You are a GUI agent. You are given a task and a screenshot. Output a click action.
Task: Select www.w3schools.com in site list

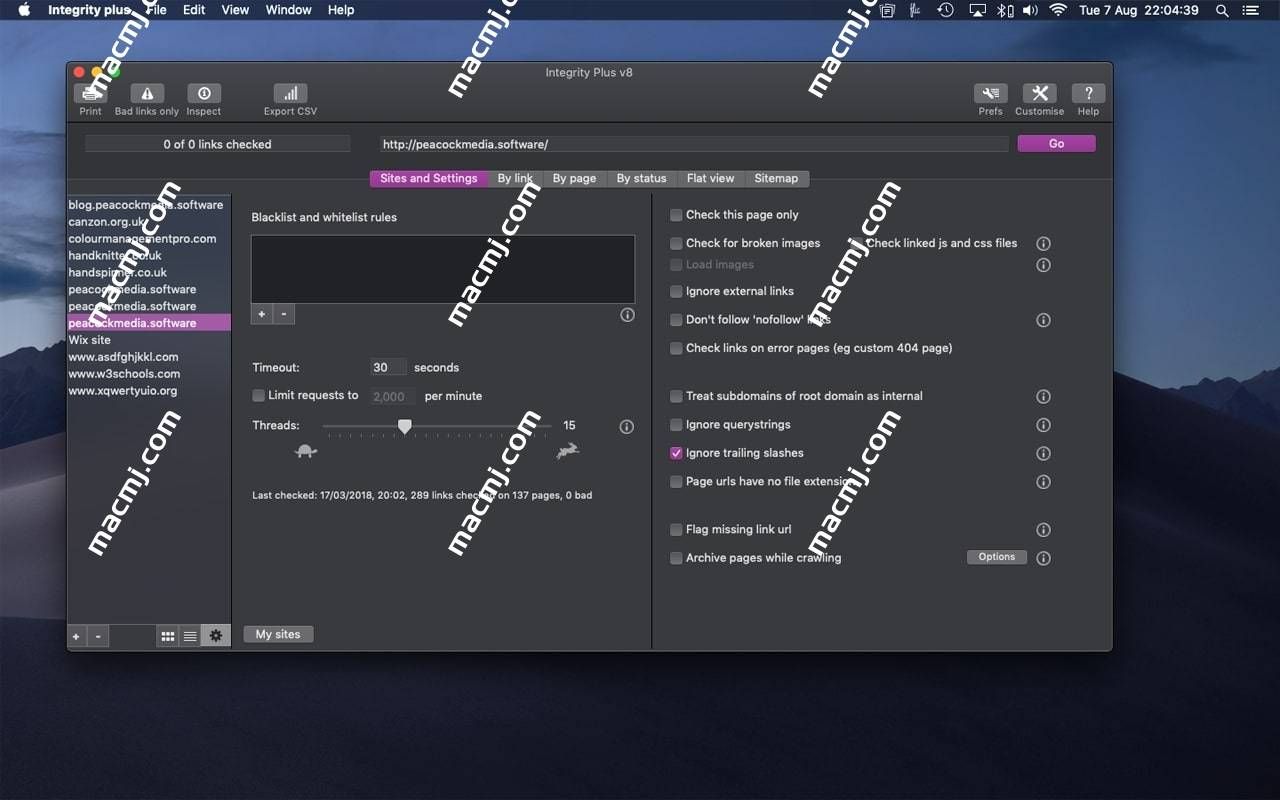149,374
